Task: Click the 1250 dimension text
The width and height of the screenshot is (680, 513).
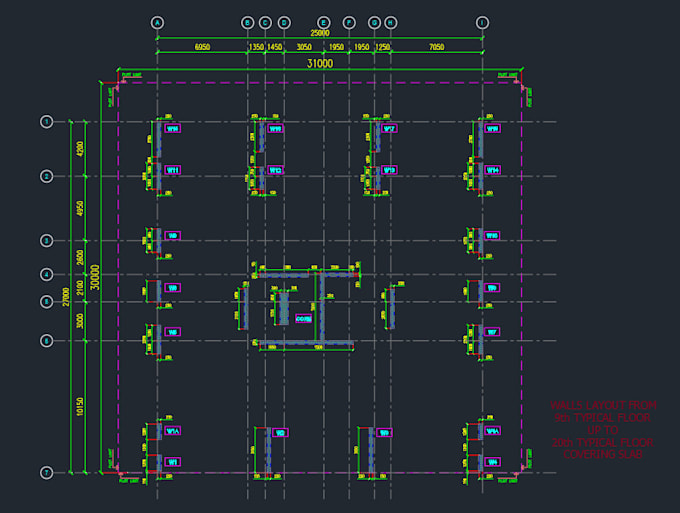Action: [x=382, y=47]
